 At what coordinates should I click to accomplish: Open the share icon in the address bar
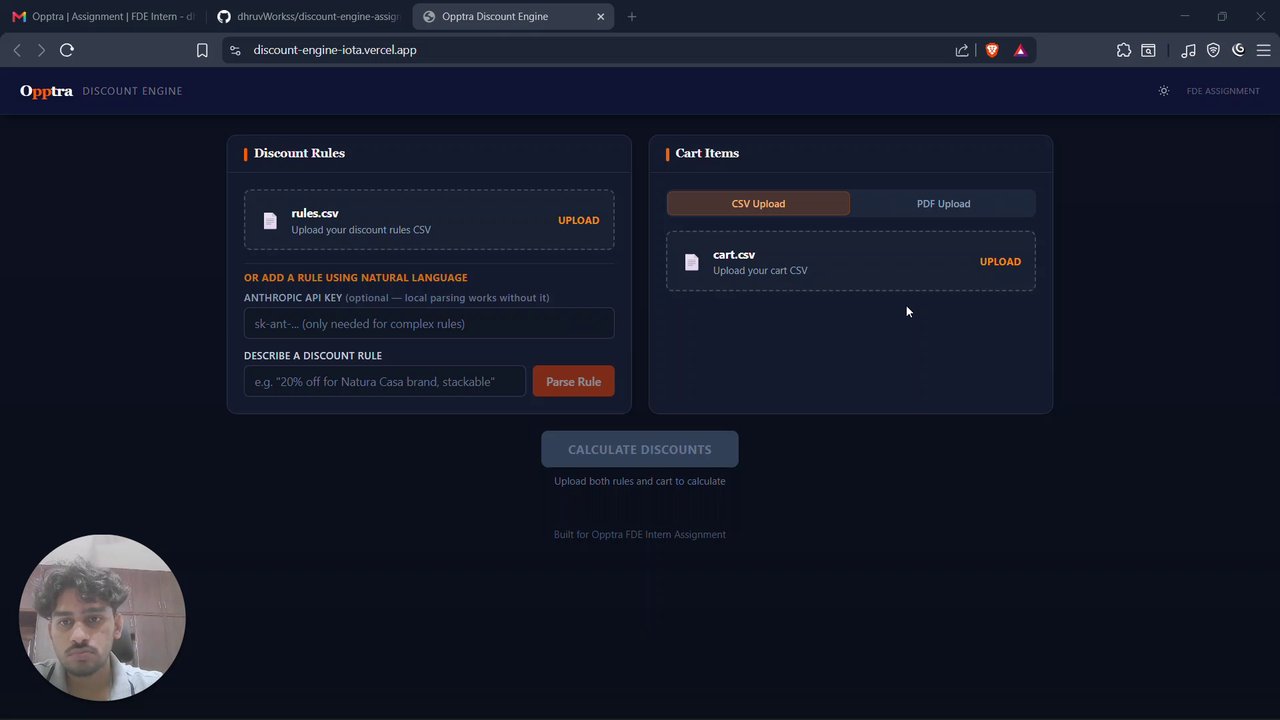[x=962, y=50]
